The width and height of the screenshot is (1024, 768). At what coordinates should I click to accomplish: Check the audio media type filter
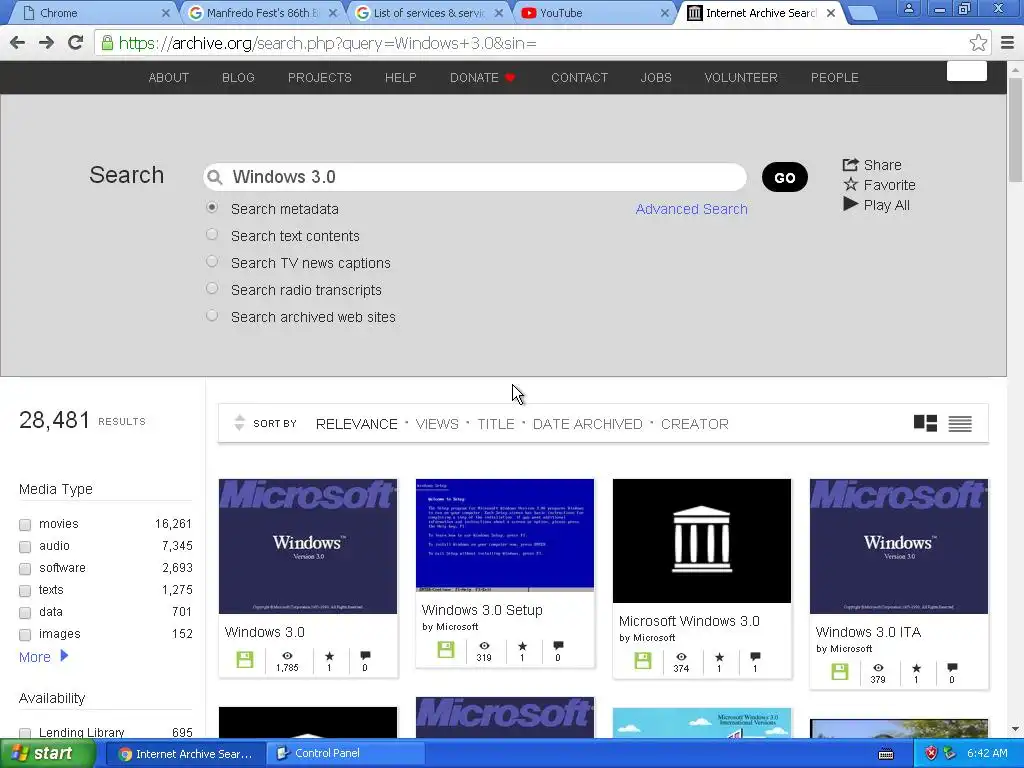tap(25, 547)
